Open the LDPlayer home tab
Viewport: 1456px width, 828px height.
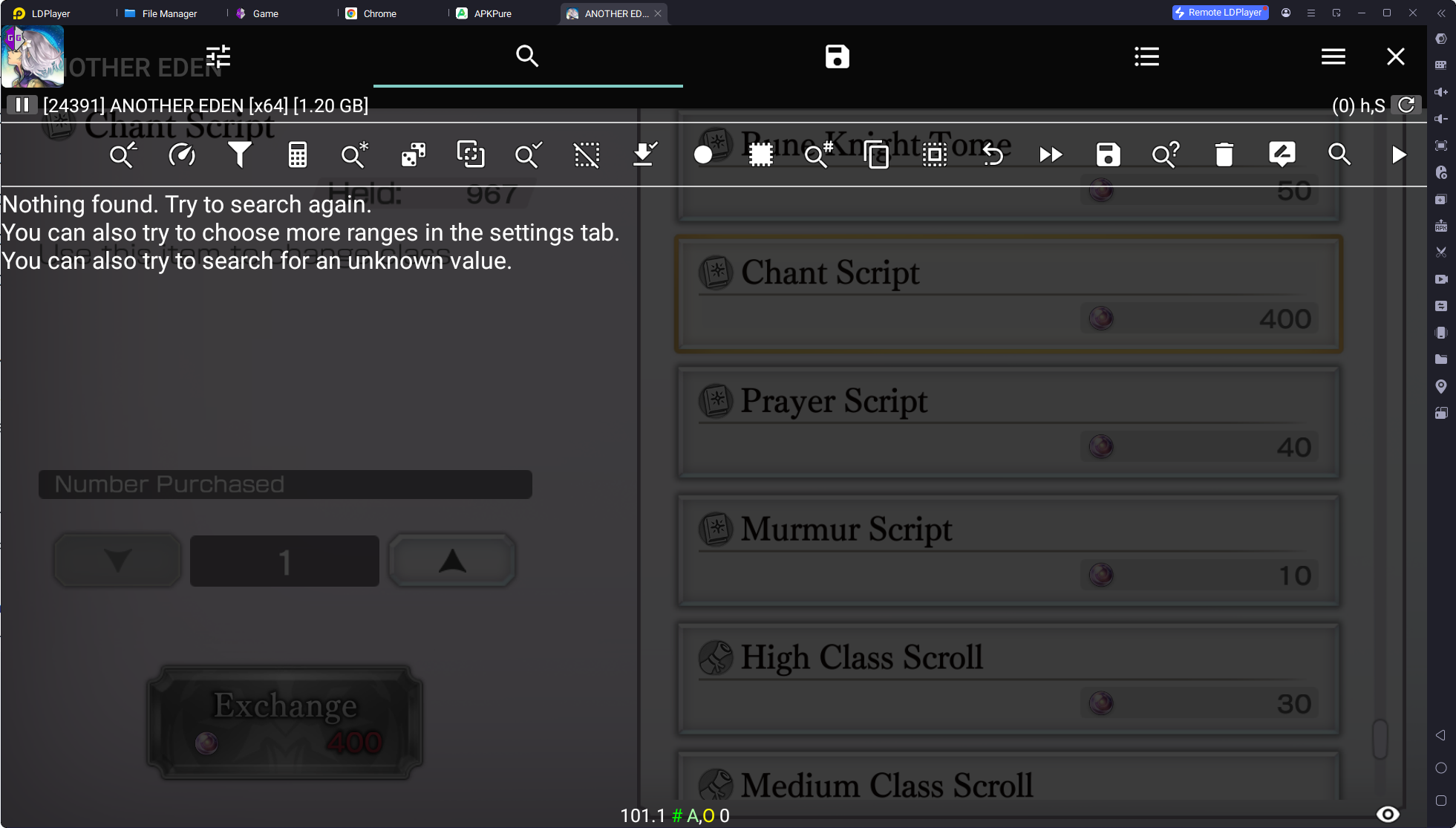tap(42, 13)
